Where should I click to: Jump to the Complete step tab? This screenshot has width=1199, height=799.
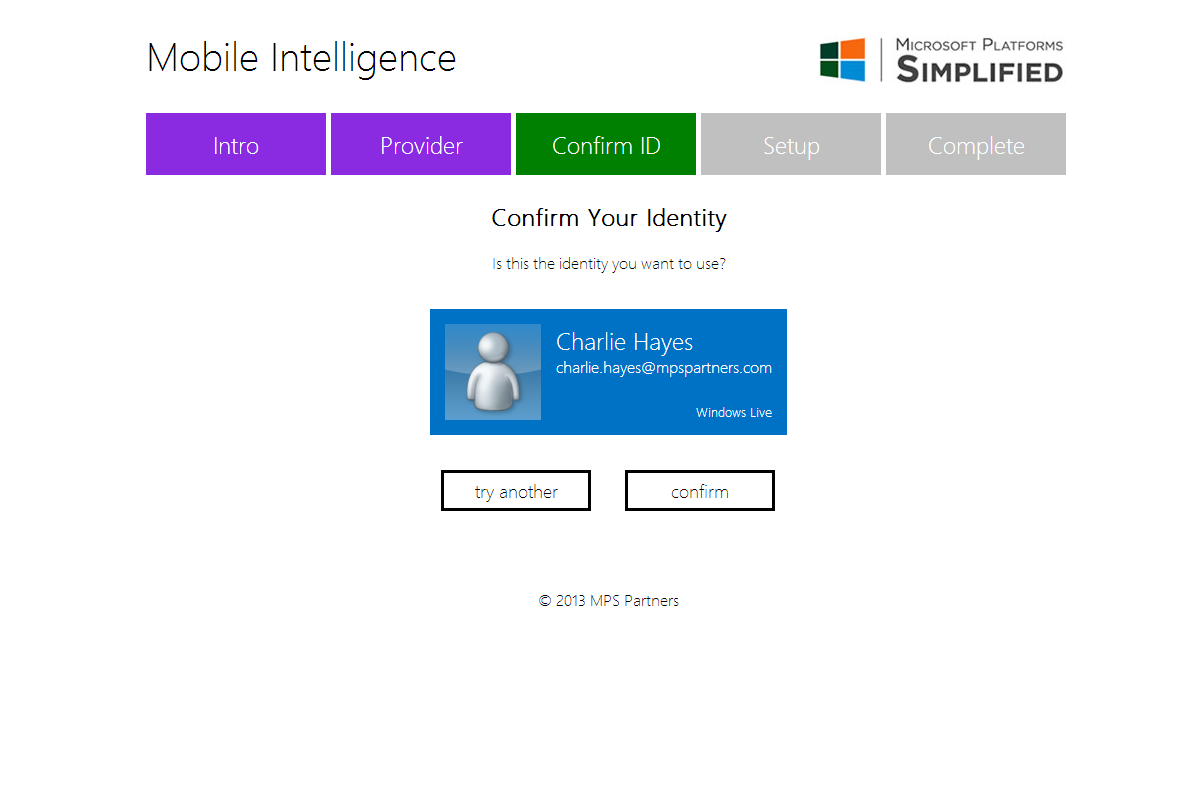tap(976, 145)
